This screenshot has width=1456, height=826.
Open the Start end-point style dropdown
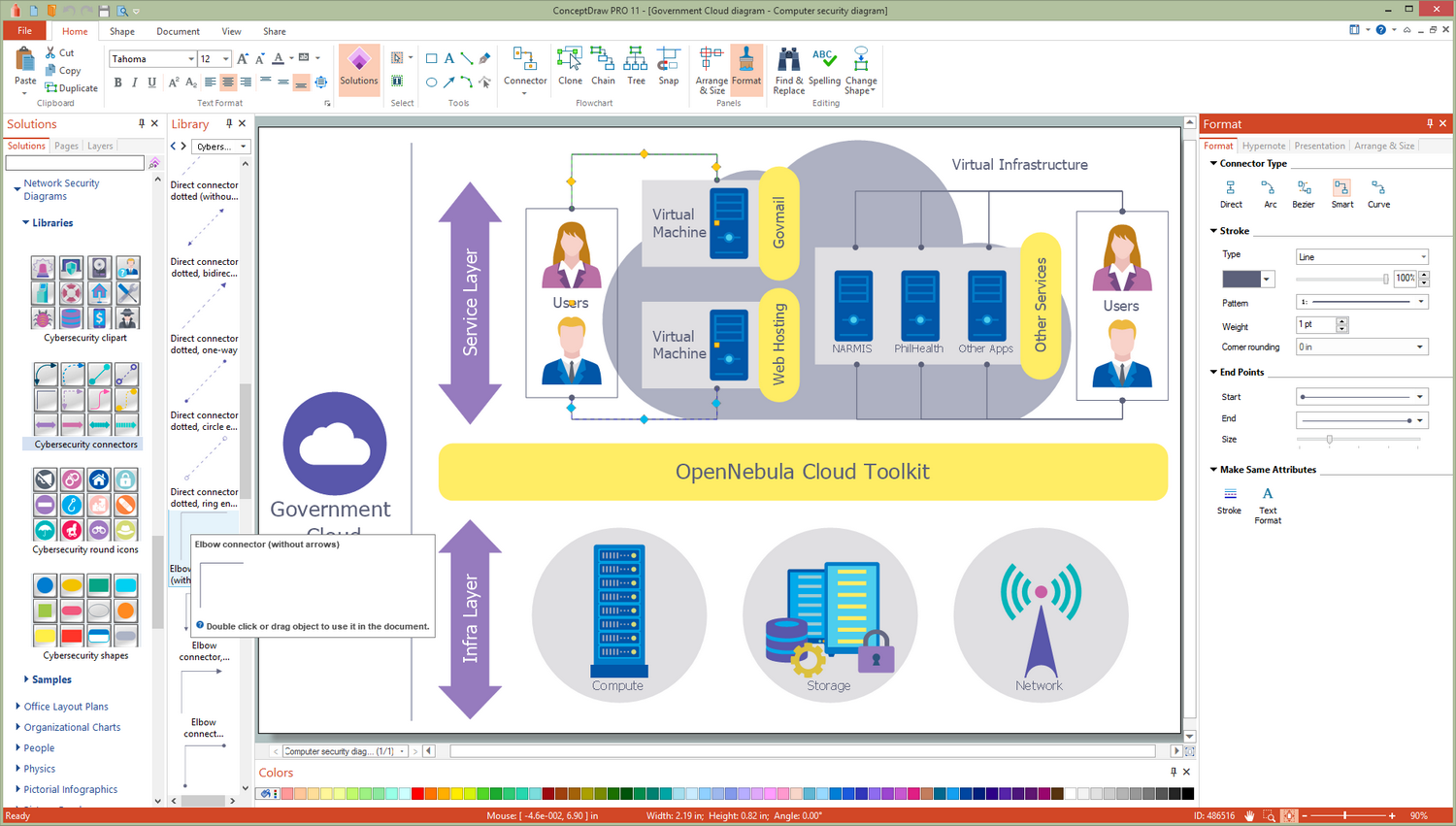click(1363, 397)
